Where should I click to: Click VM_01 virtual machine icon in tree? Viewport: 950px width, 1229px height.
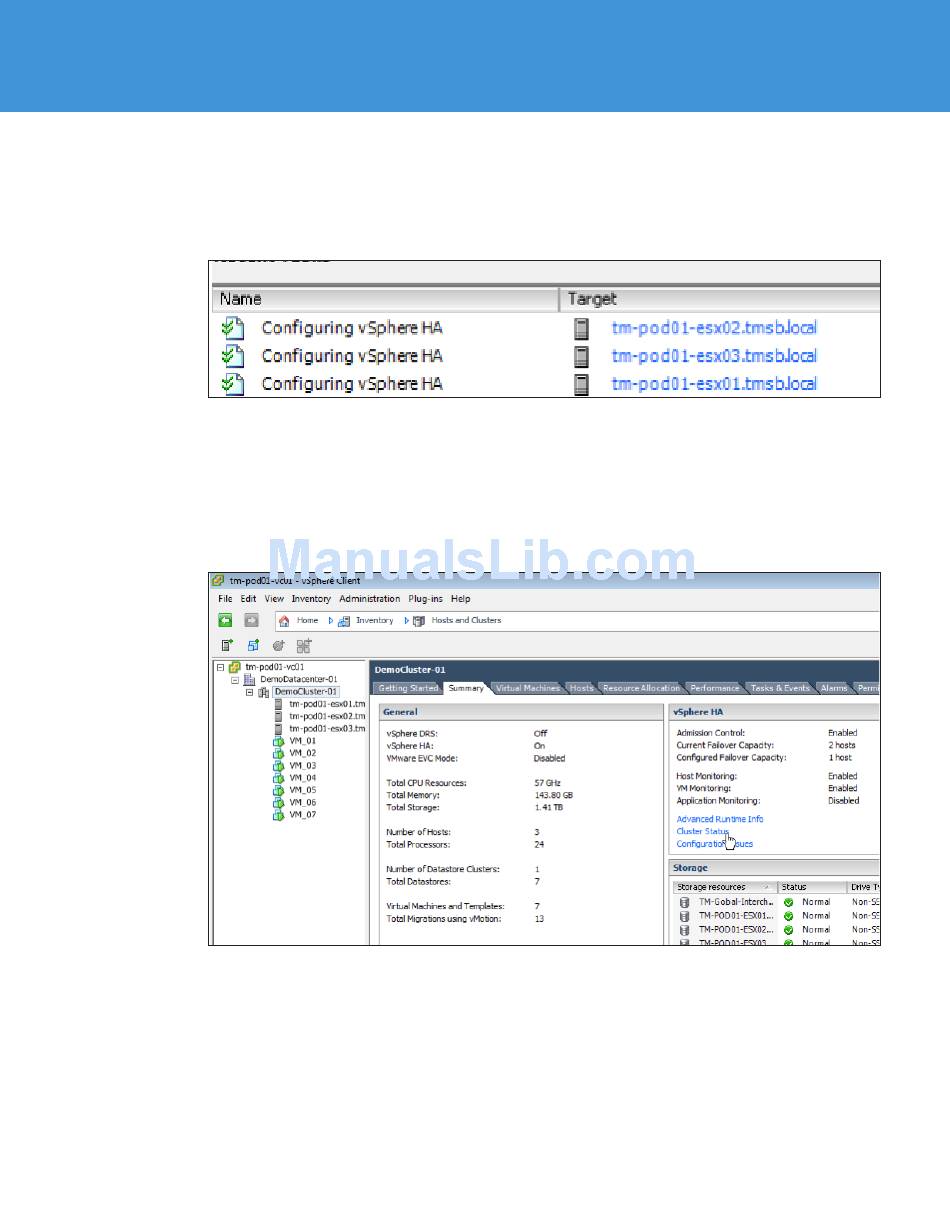click(279, 741)
